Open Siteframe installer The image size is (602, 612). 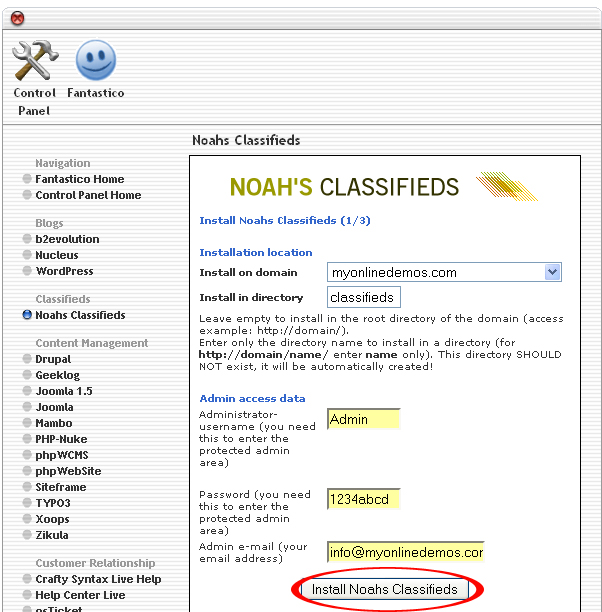[x=61, y=487]
